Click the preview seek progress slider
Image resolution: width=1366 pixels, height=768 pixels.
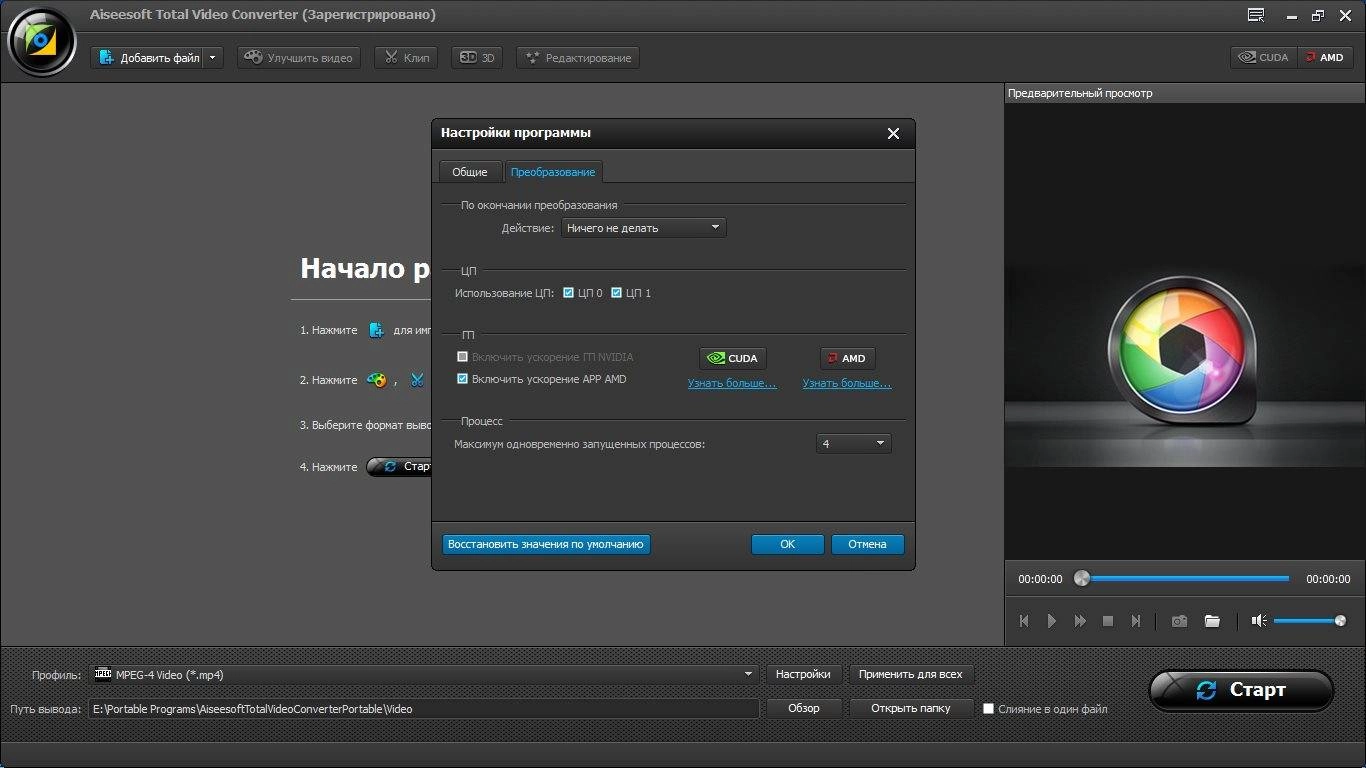pyautogui.click(x=1182, y=578)
